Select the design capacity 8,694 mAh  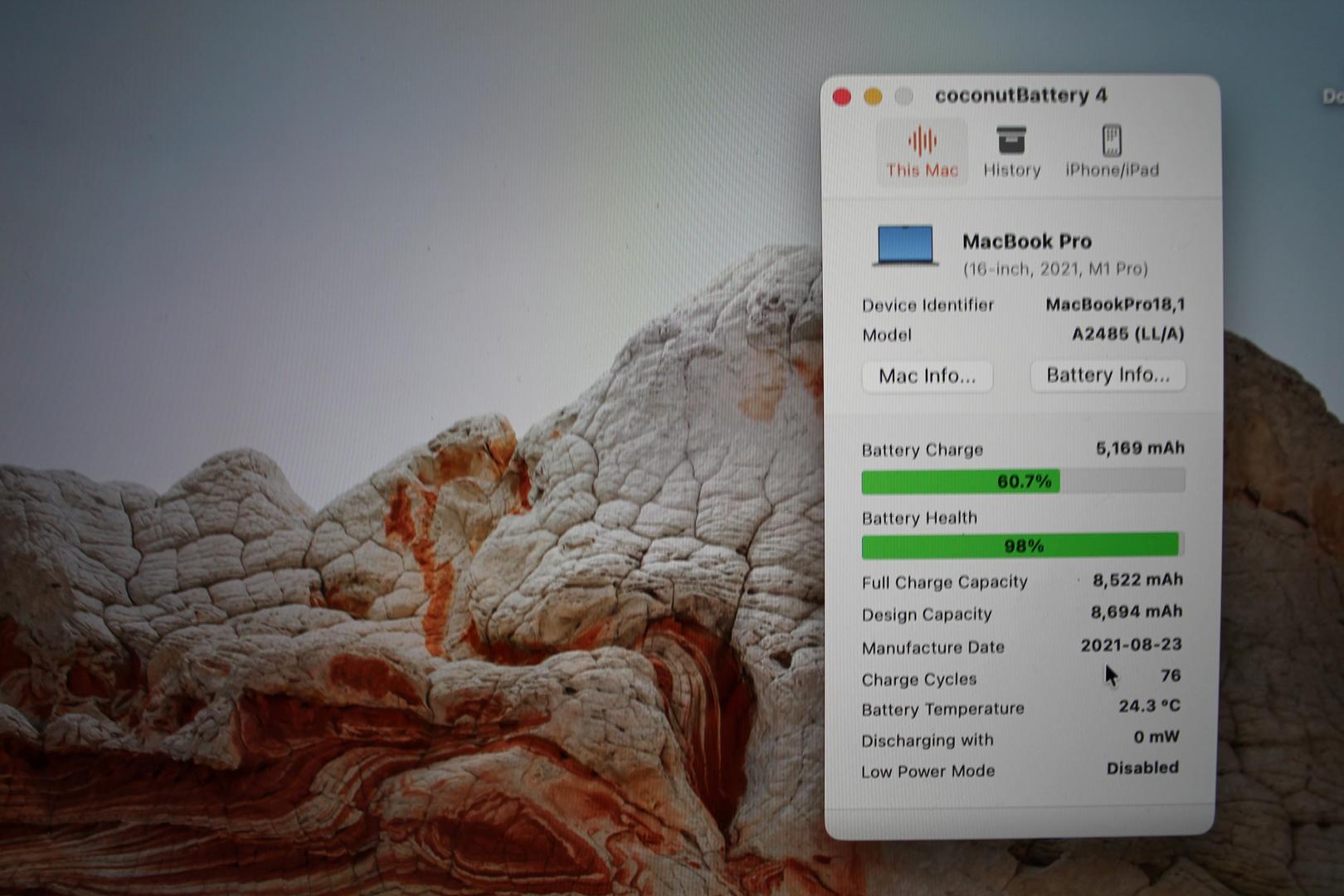(x=1137, y=611)
